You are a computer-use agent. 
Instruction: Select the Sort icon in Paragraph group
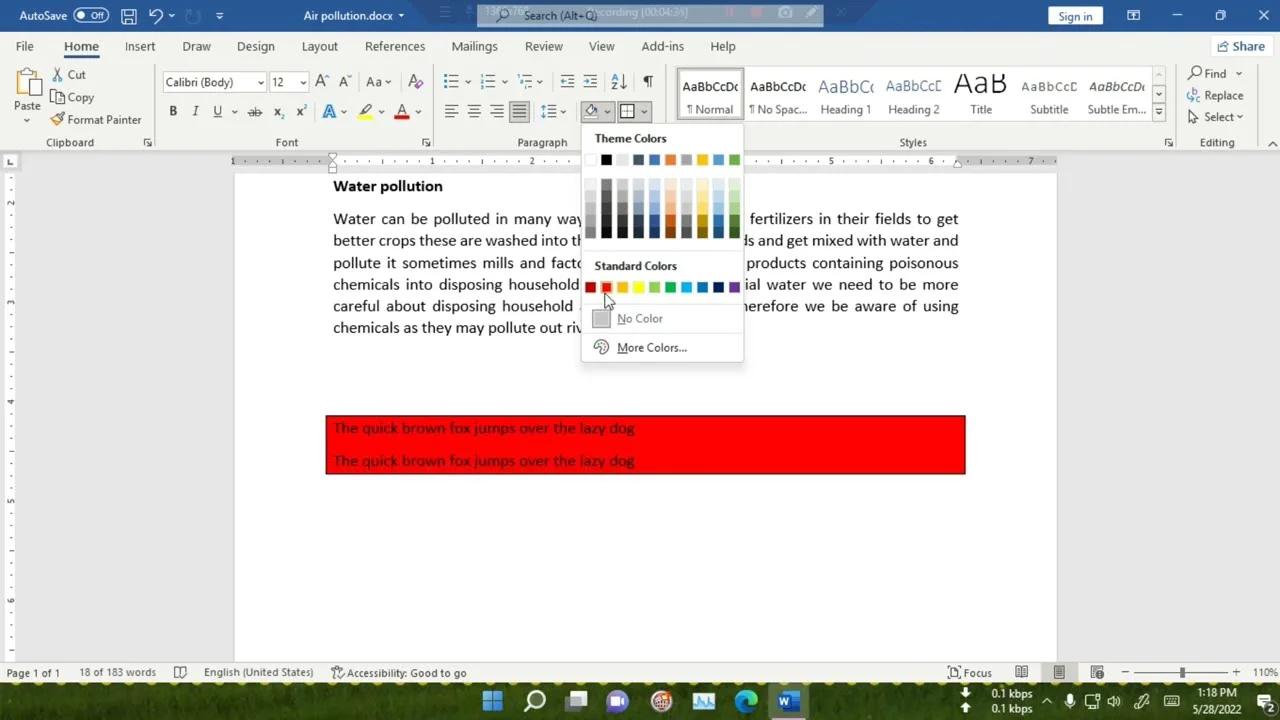(x=618, y=81)
